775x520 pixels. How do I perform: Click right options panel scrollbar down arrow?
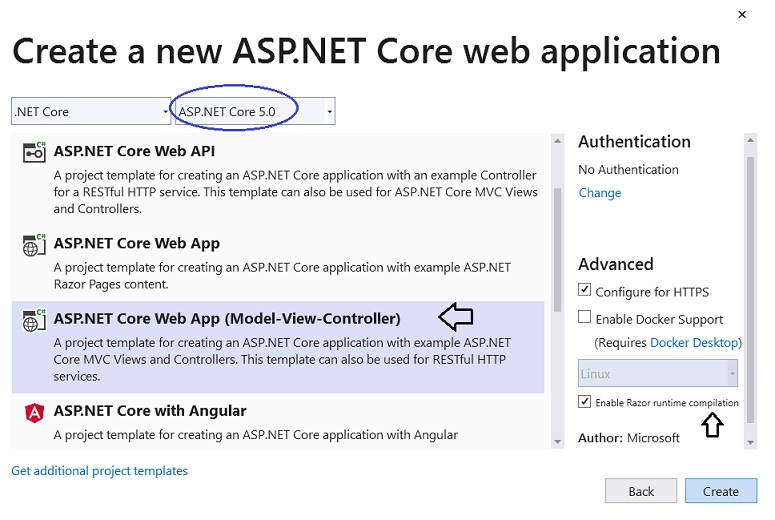(750, 442)
